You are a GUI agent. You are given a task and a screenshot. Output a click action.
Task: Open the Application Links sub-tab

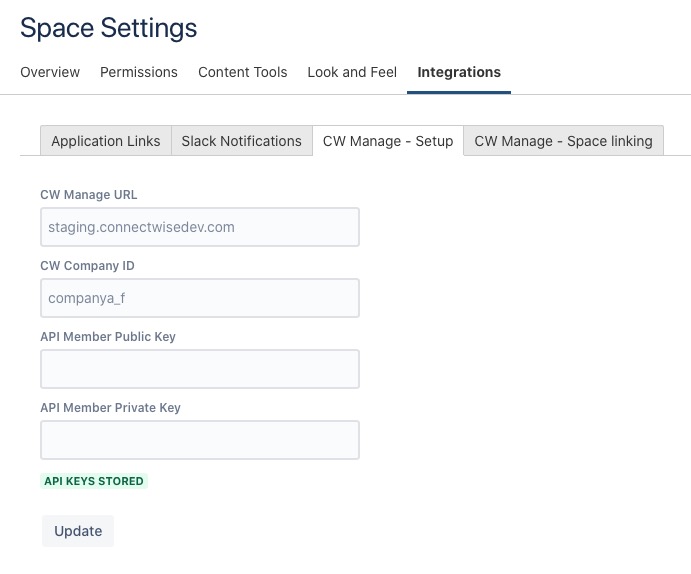pyautogui.click(x=106, y=141)
